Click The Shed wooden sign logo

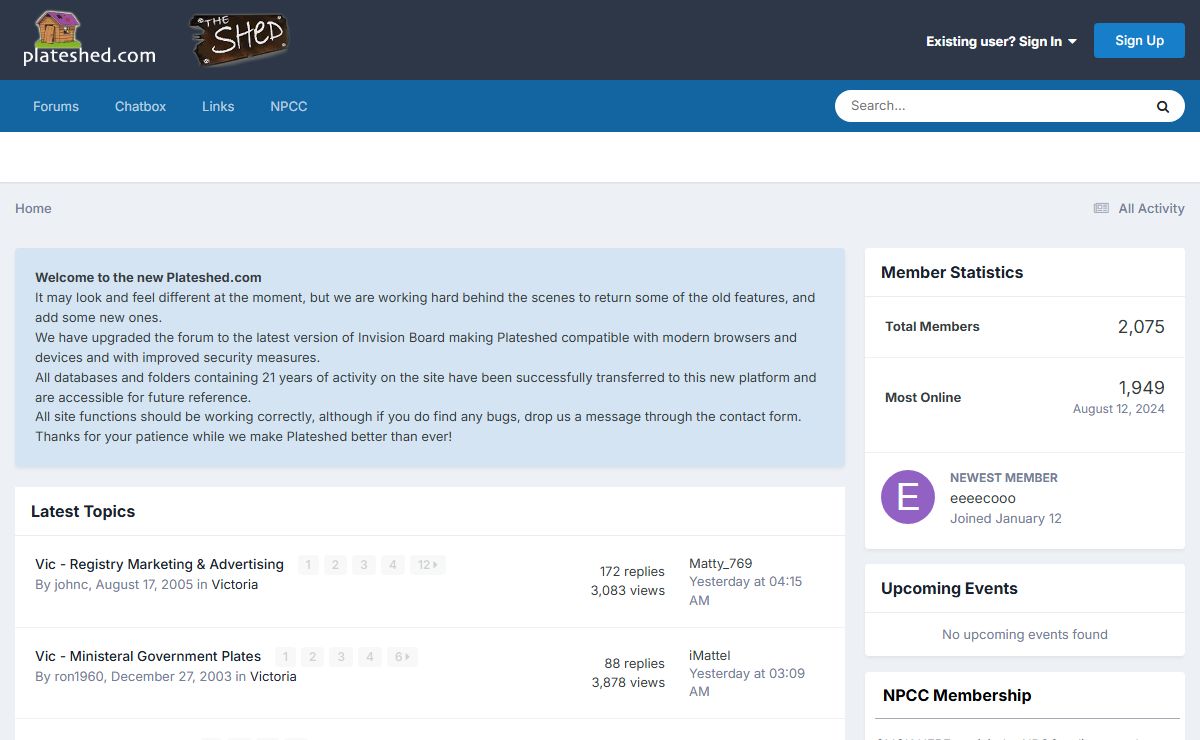tap(239, 40)
